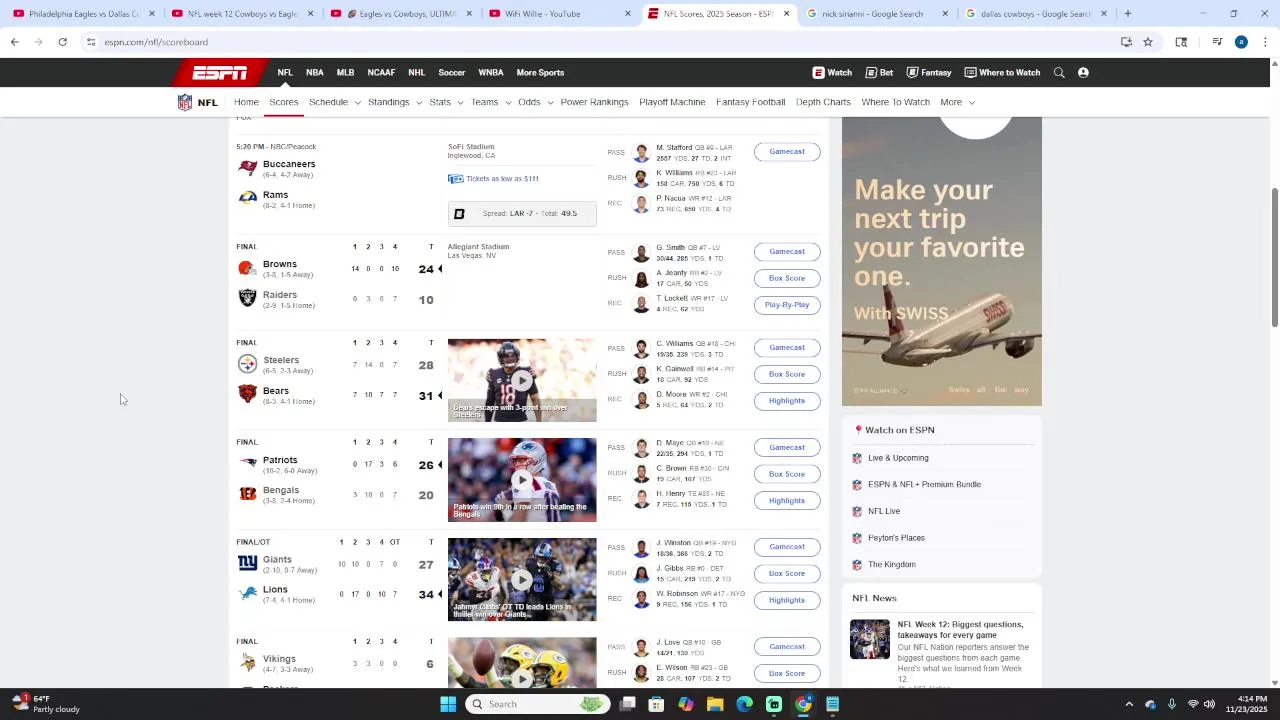
Task: Click the Windows taskbar Search box
Action: (x=537, y=704)
